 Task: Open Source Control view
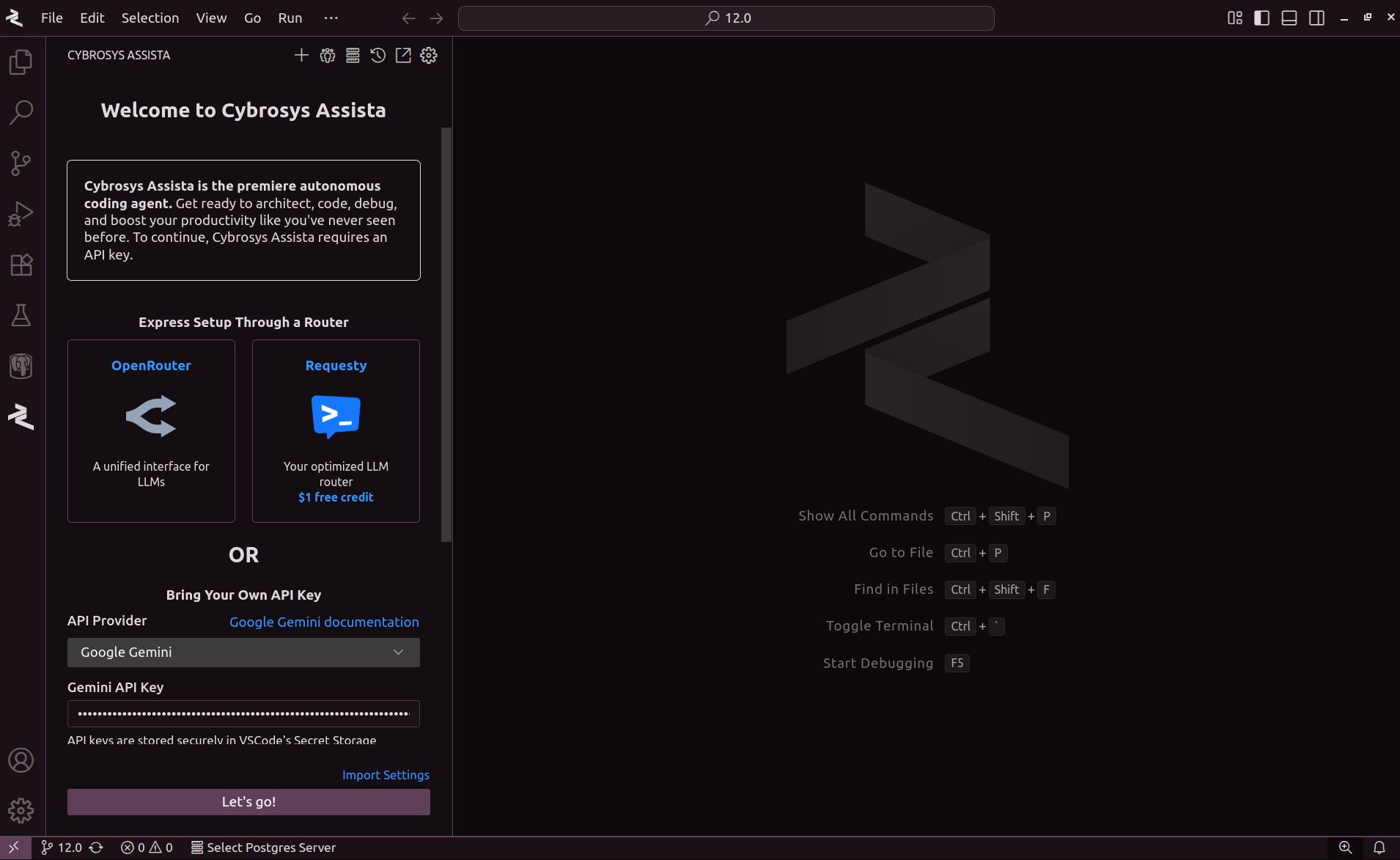[x=21, y=163]
